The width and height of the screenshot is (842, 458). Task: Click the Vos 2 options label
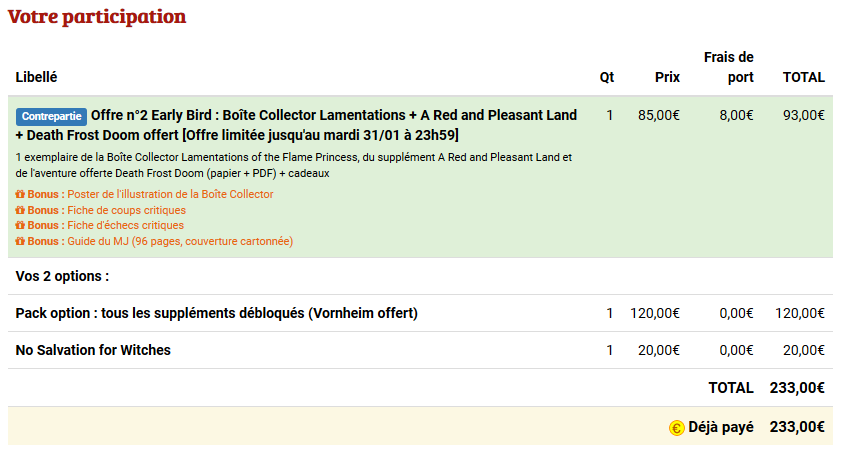point(62,276)
